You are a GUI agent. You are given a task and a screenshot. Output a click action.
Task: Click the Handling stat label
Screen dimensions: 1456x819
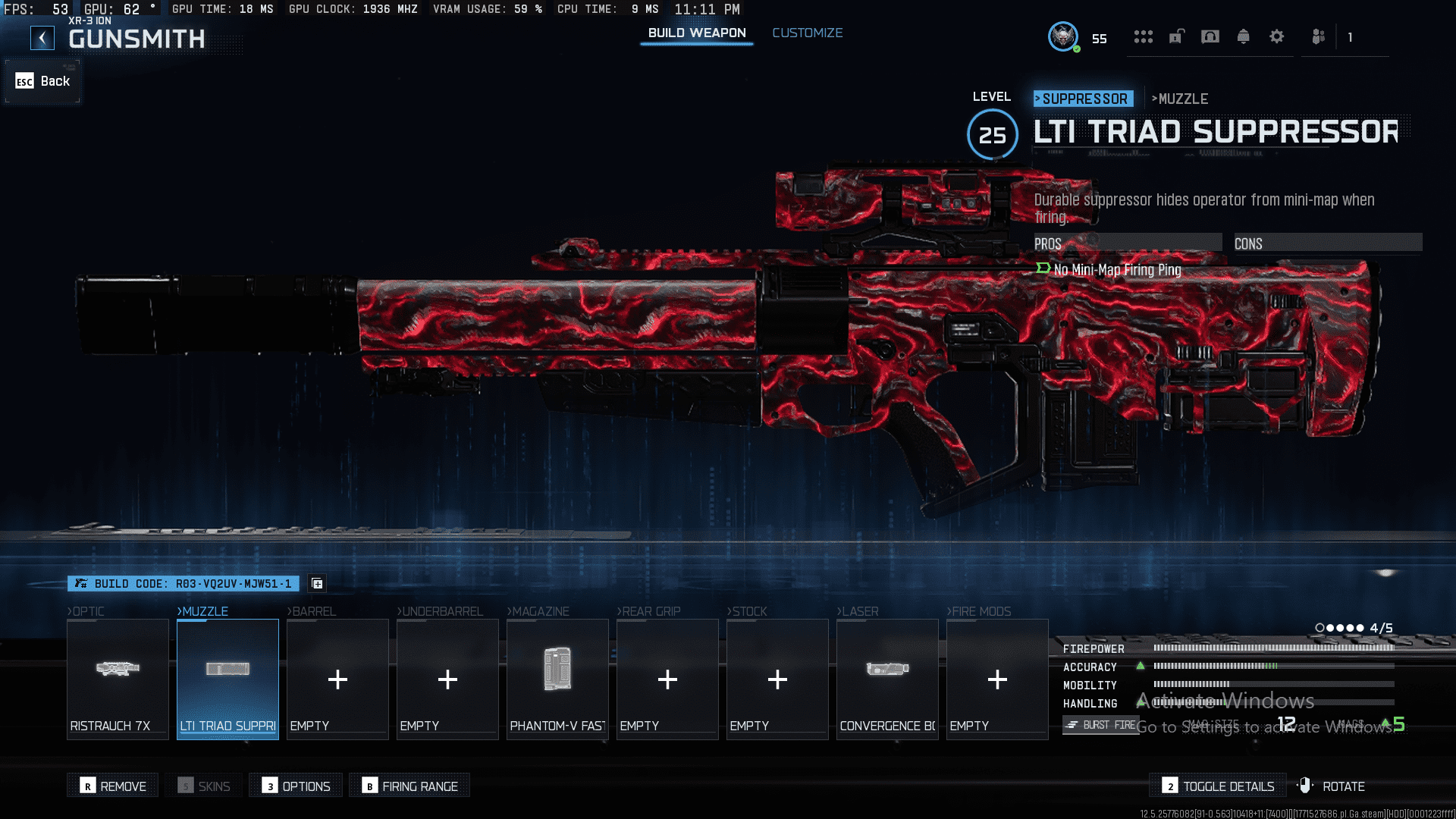tap(1090, 704)
